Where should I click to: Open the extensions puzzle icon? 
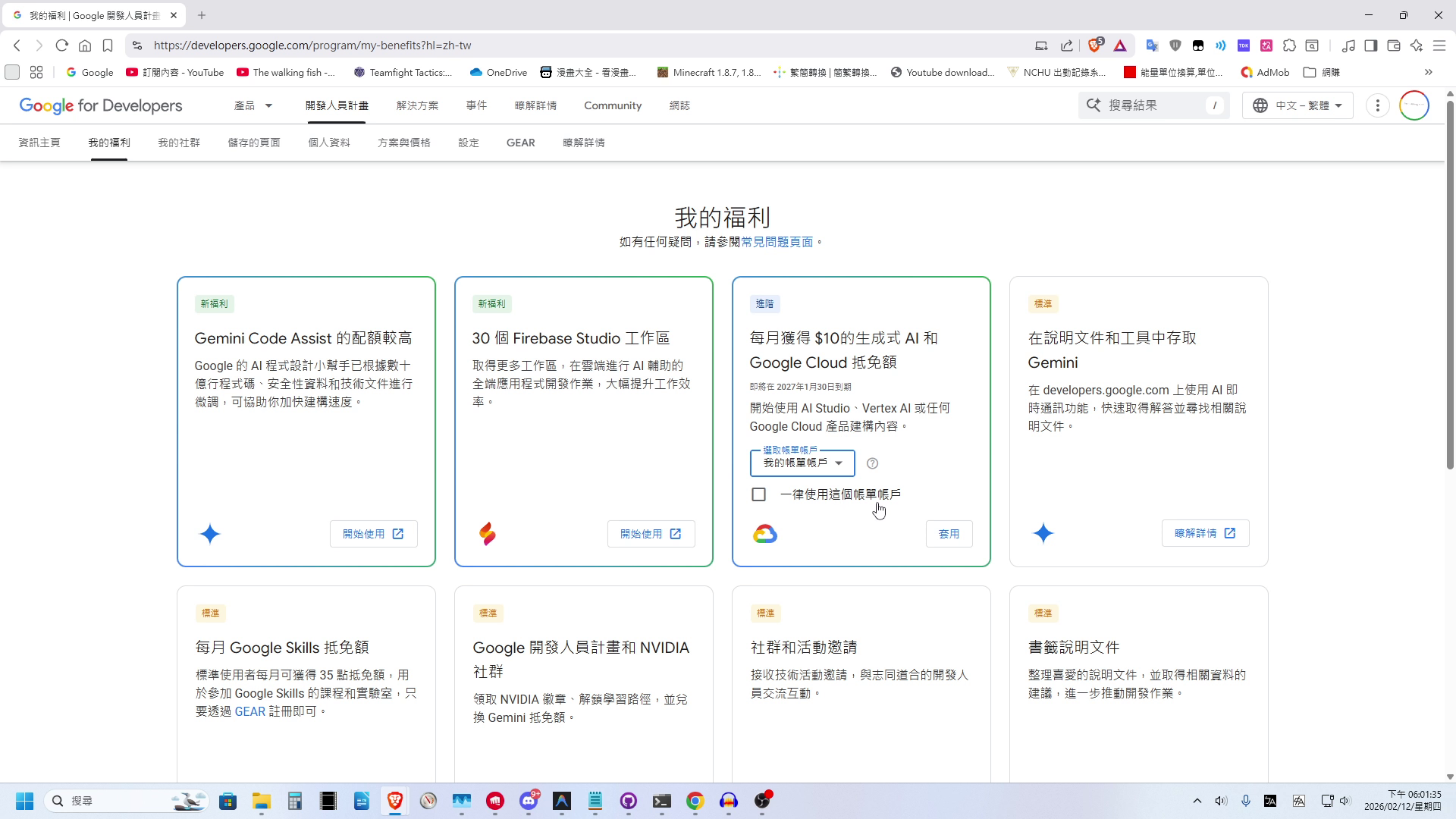(1289, 45)
